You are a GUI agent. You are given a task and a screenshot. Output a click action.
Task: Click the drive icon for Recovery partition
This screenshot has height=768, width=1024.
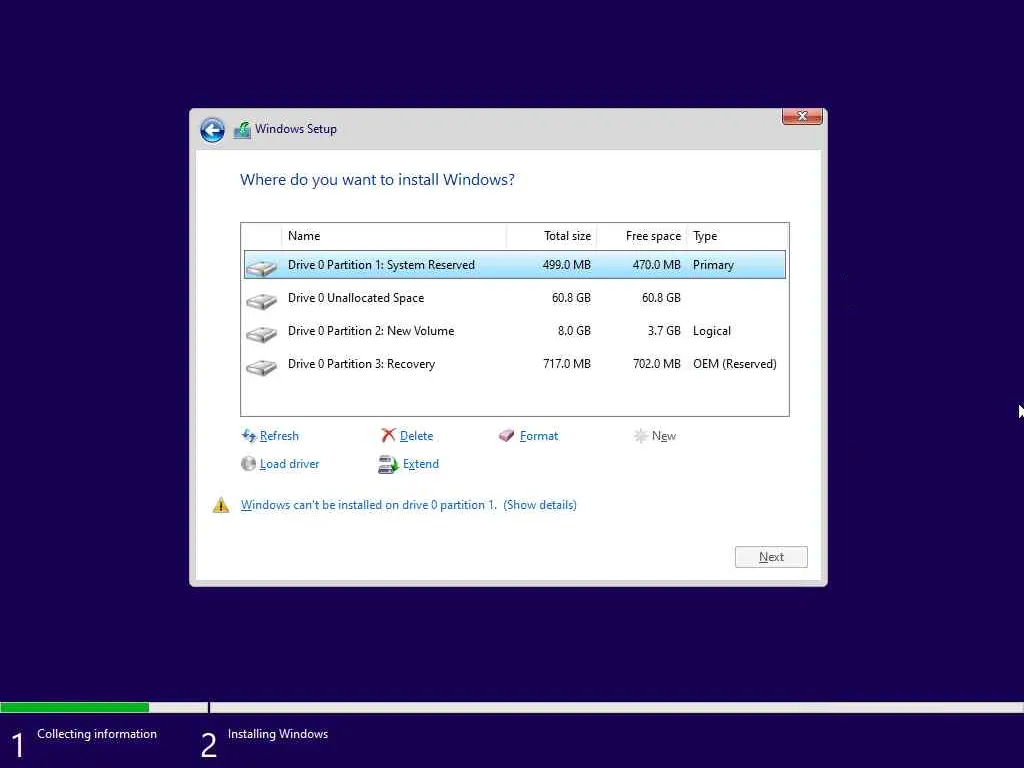coord(261,367)
